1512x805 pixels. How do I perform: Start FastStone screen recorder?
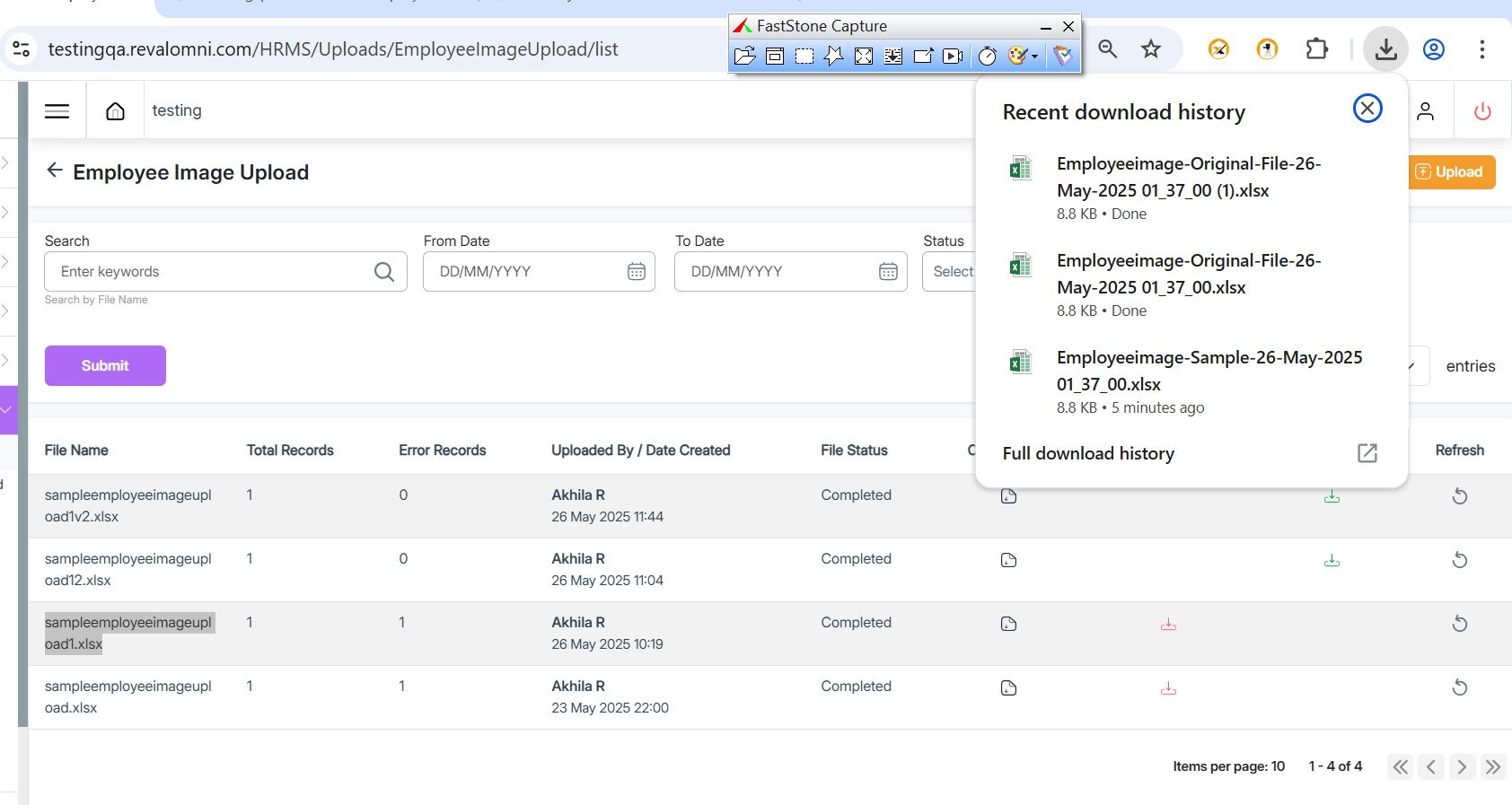click(953, 57)
